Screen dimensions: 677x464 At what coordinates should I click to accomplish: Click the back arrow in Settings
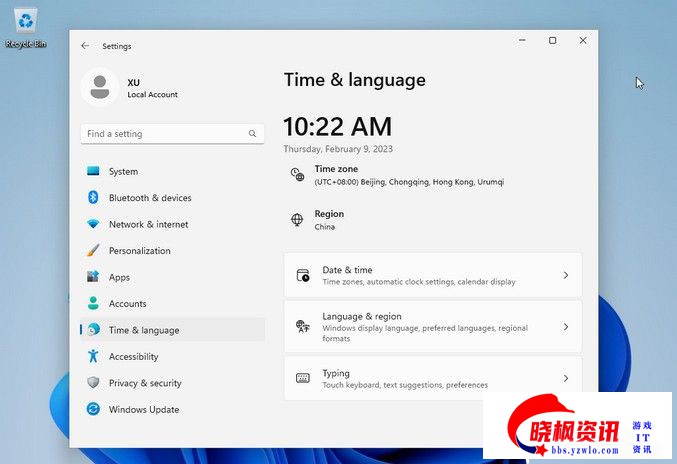click(85, 46)
